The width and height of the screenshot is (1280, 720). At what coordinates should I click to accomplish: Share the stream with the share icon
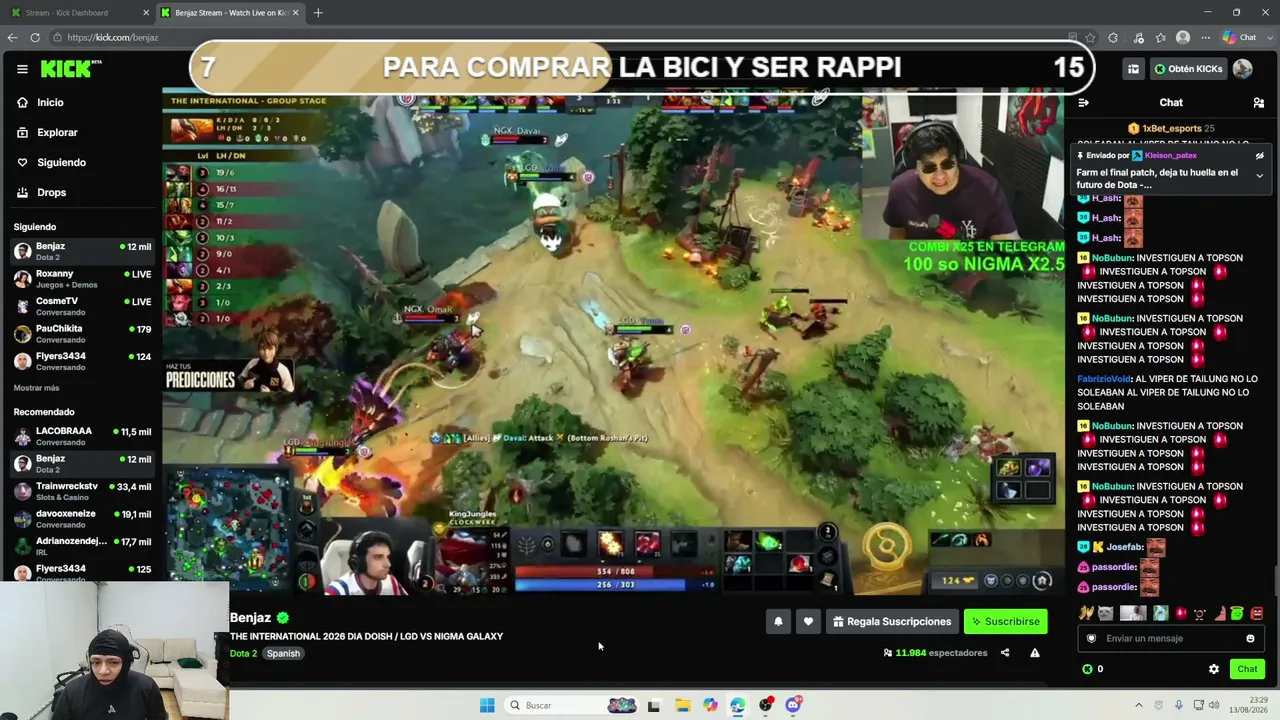1005,653
